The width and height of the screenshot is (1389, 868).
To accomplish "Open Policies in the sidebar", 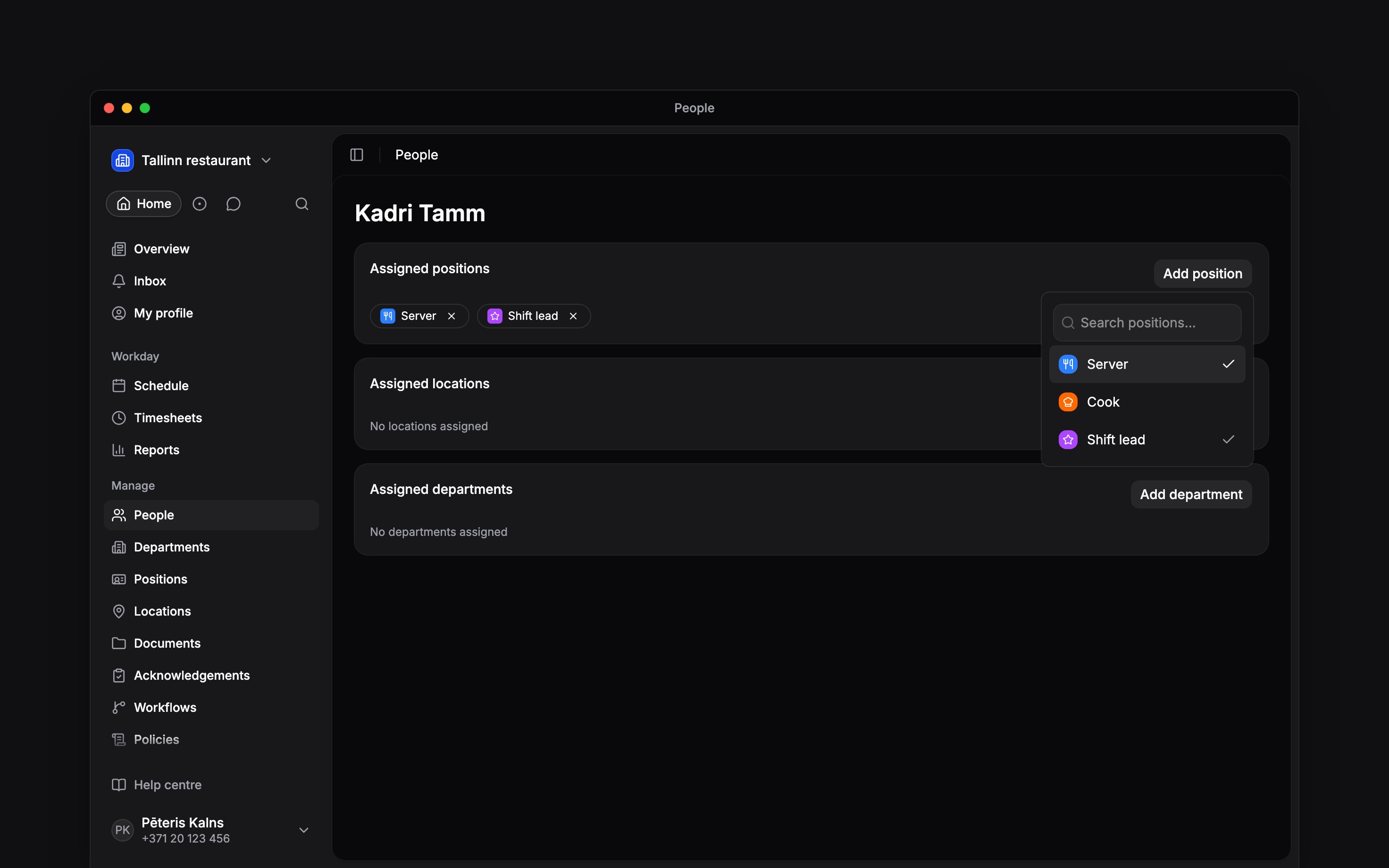I will click(210, 740).
